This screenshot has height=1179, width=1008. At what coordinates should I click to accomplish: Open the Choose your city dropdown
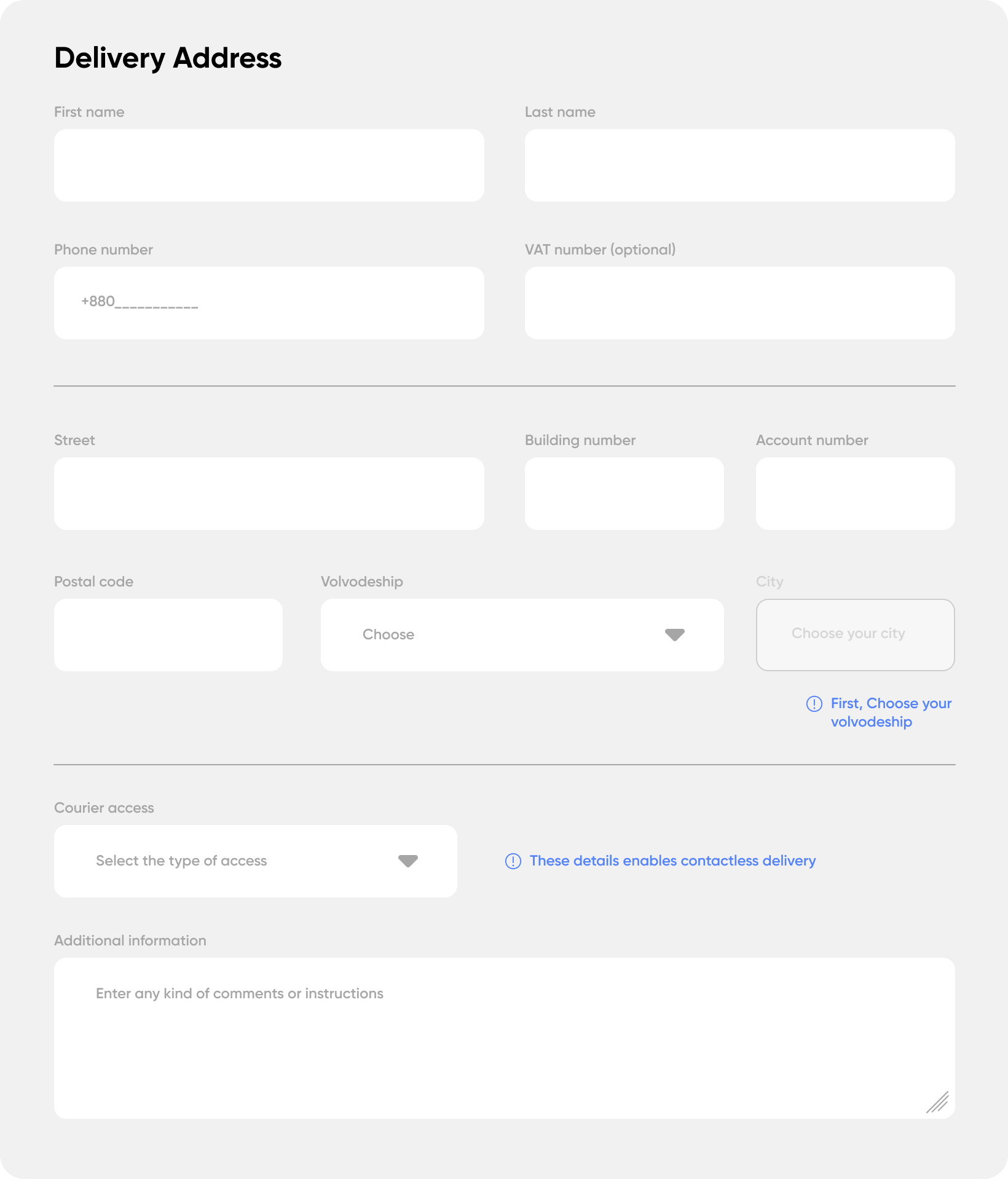855,635
